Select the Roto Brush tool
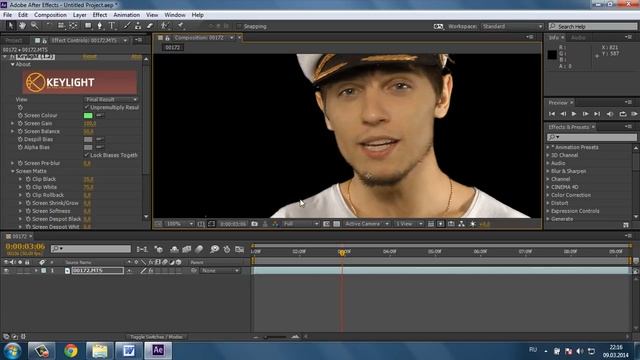Image resolution: width=640 pixels, height=360 pixels. 164,26
